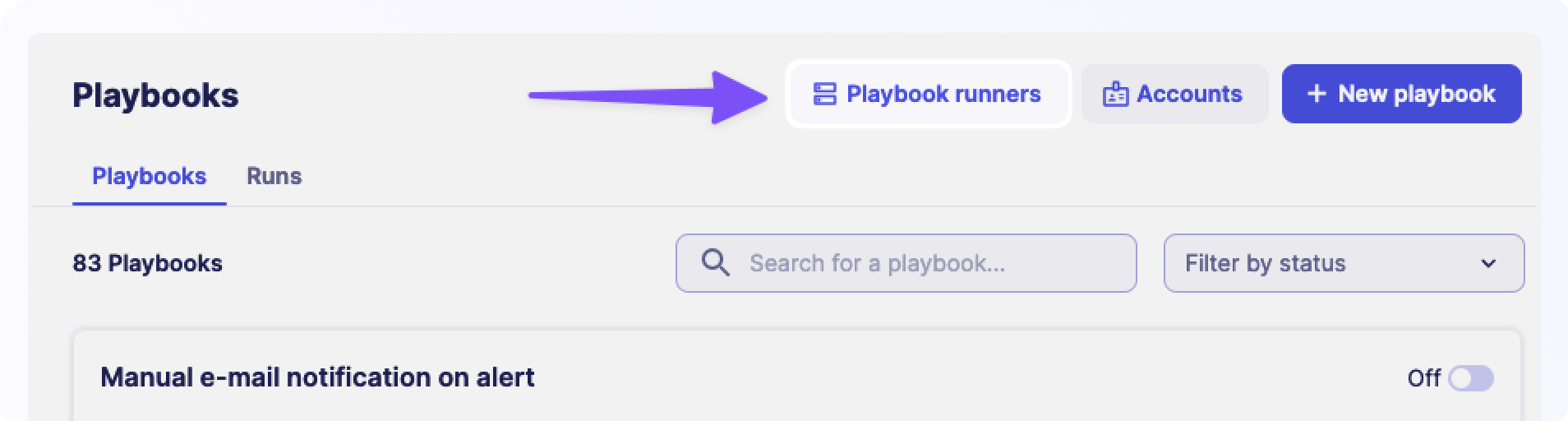Click the server icon on Playbook runners
The height and width of the screenshot is (421, 1568).
coord(824,95)
